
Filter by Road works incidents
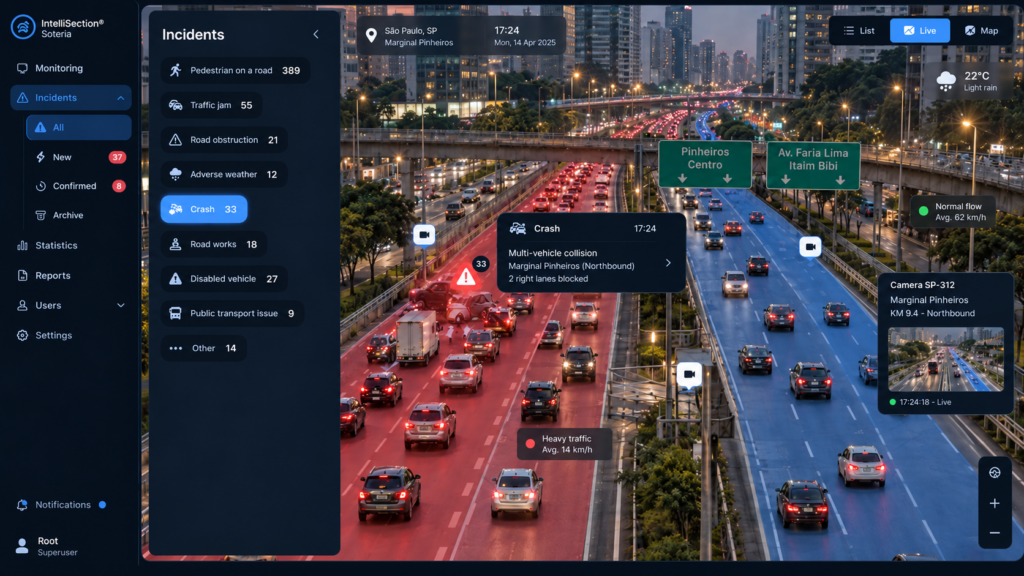[214, 244]
